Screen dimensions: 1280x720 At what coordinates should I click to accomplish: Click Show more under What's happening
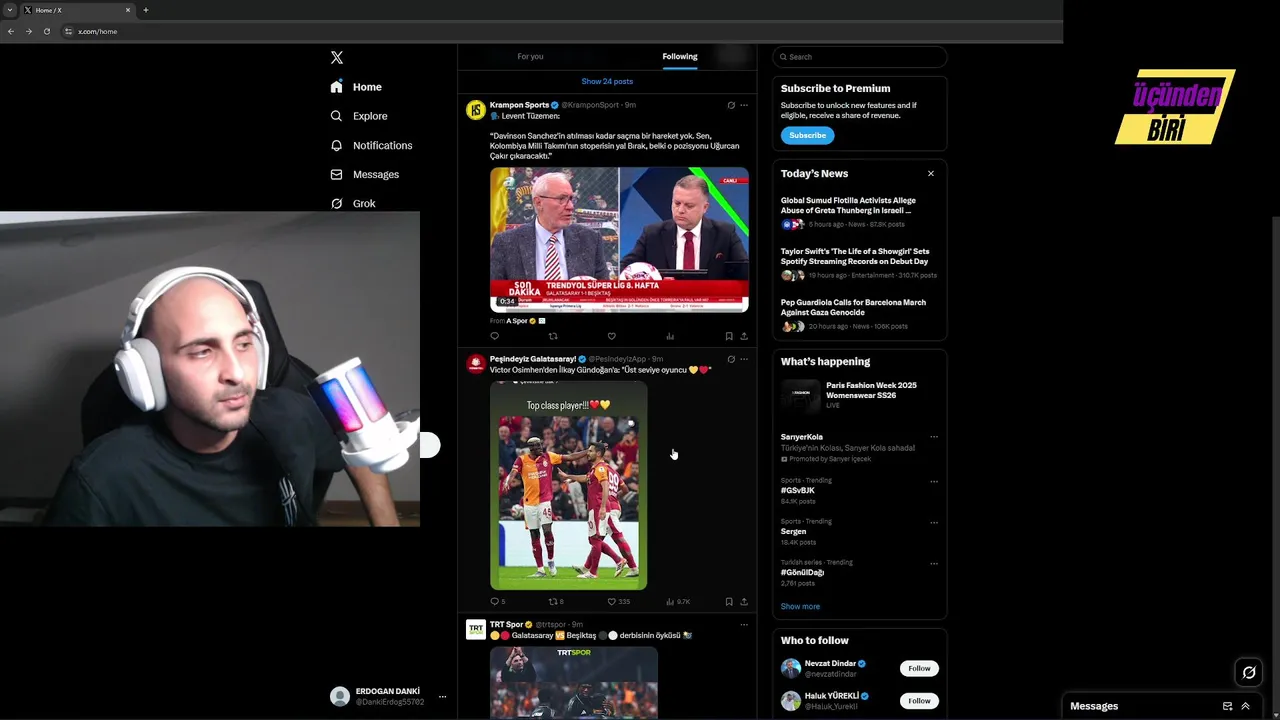click(800, 607)
